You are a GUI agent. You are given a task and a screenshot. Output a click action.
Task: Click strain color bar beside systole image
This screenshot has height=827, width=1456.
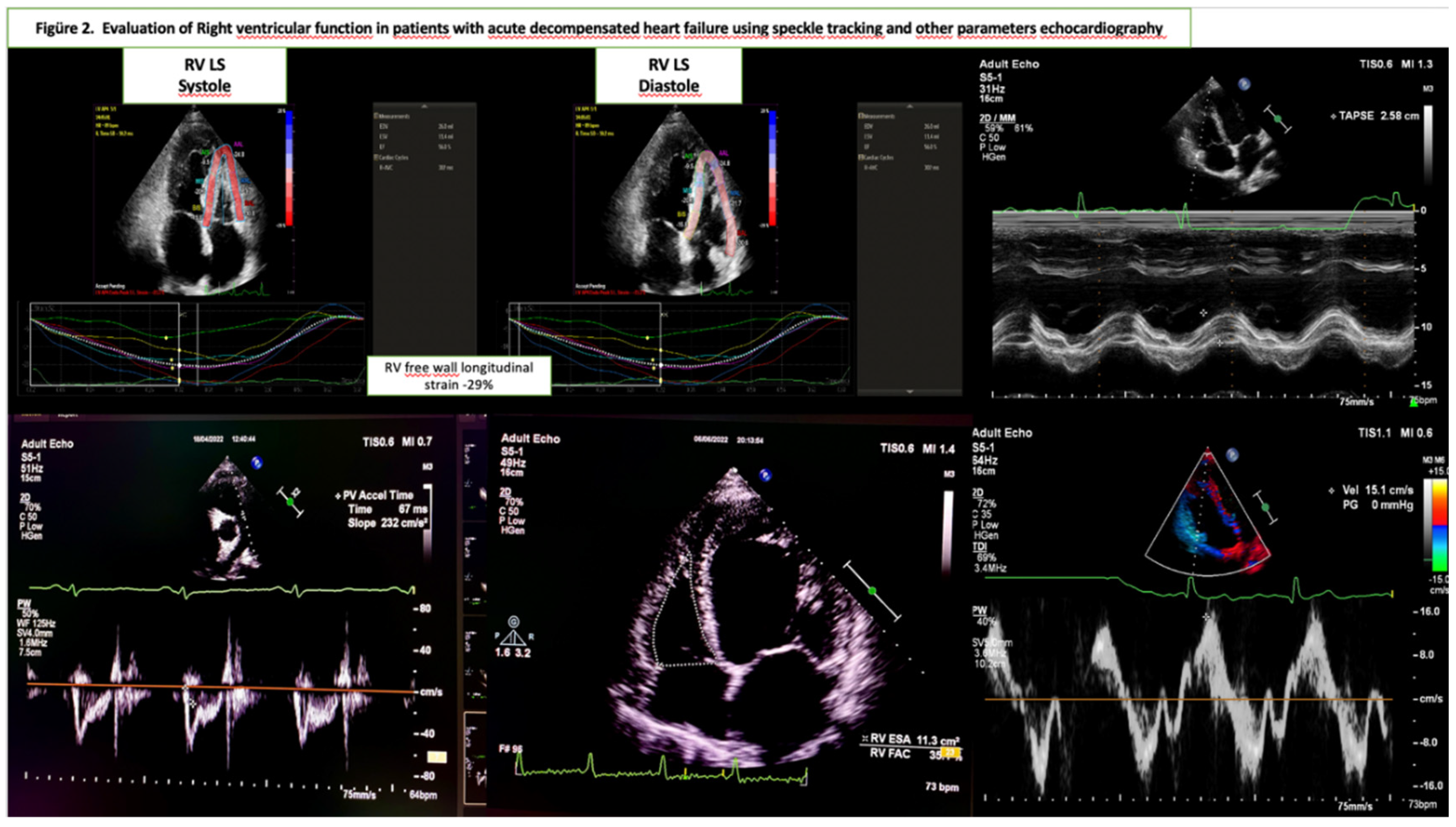click(289, 168)
